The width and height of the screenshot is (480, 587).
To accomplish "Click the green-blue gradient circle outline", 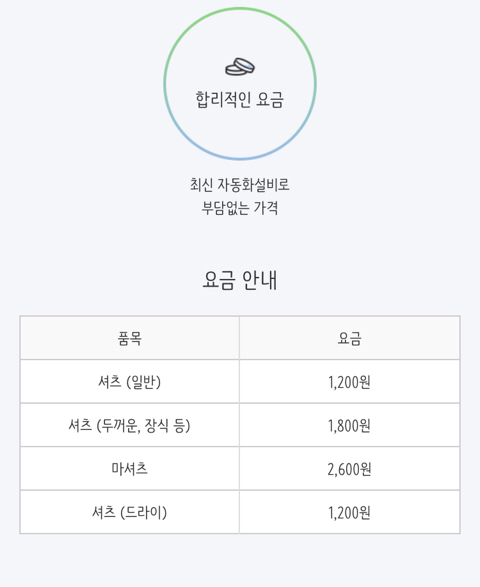I will pos(240,83).
